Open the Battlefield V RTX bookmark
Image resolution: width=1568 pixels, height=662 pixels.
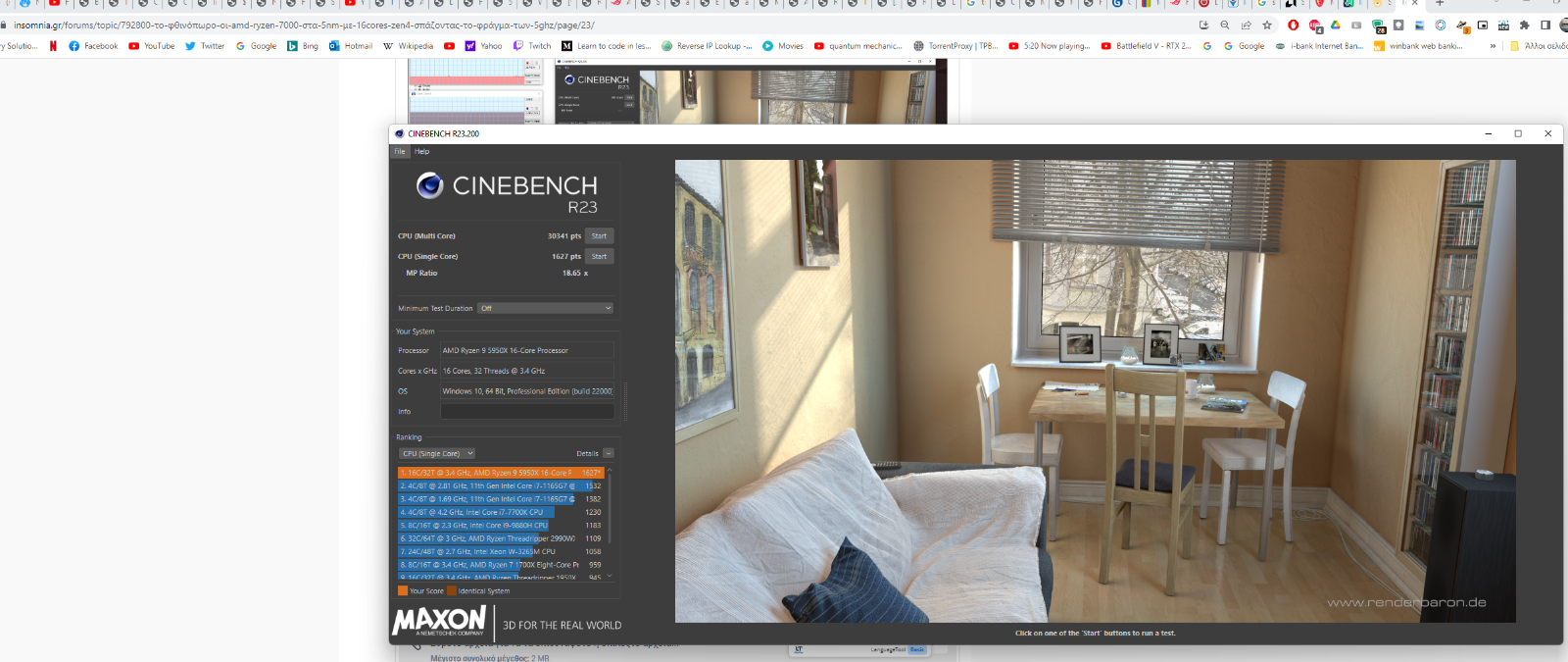tap(1147, 46)
